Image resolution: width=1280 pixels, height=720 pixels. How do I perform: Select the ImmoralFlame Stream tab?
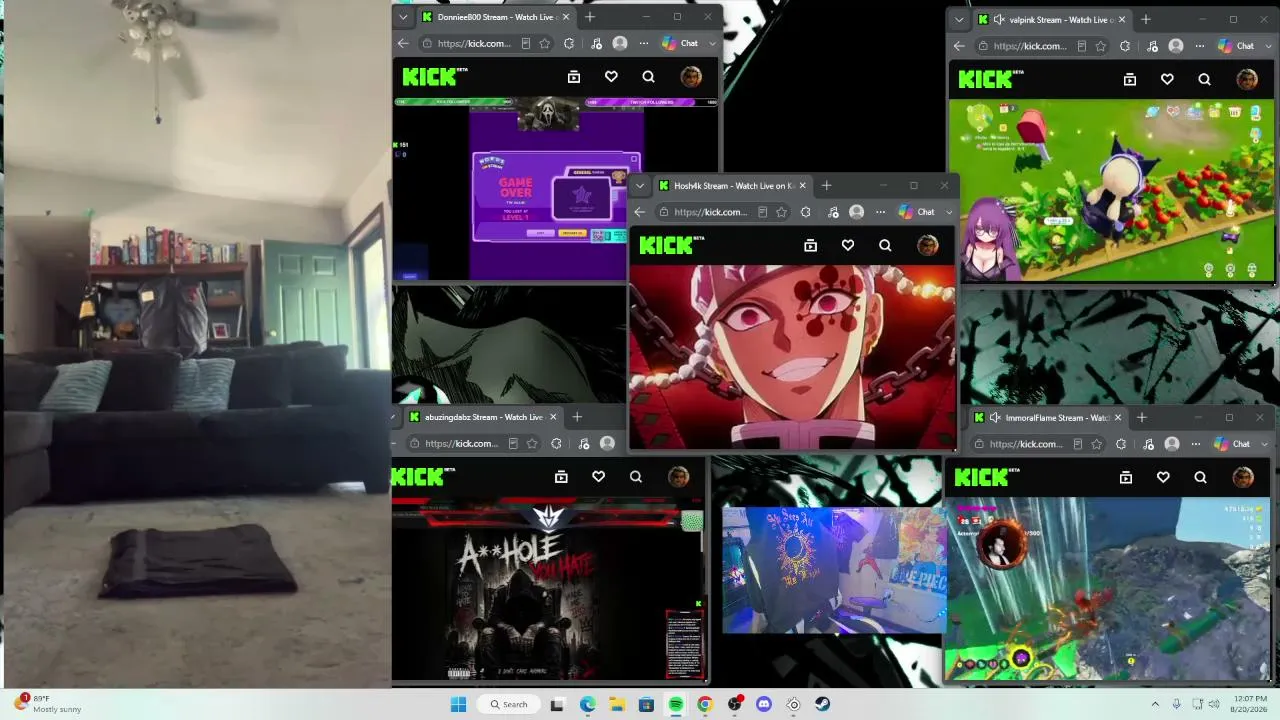[1048, 418]
